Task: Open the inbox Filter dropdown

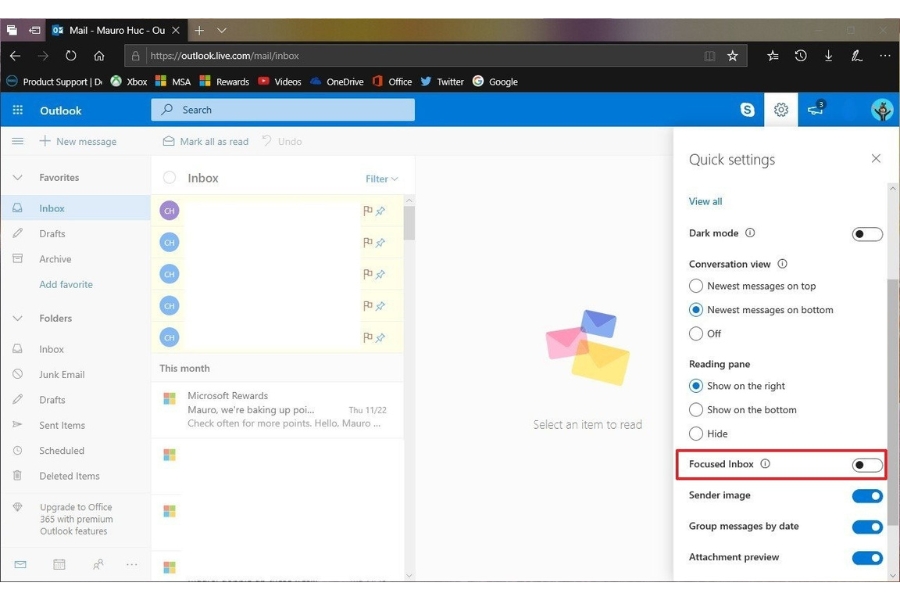Action: pos(380,178)
